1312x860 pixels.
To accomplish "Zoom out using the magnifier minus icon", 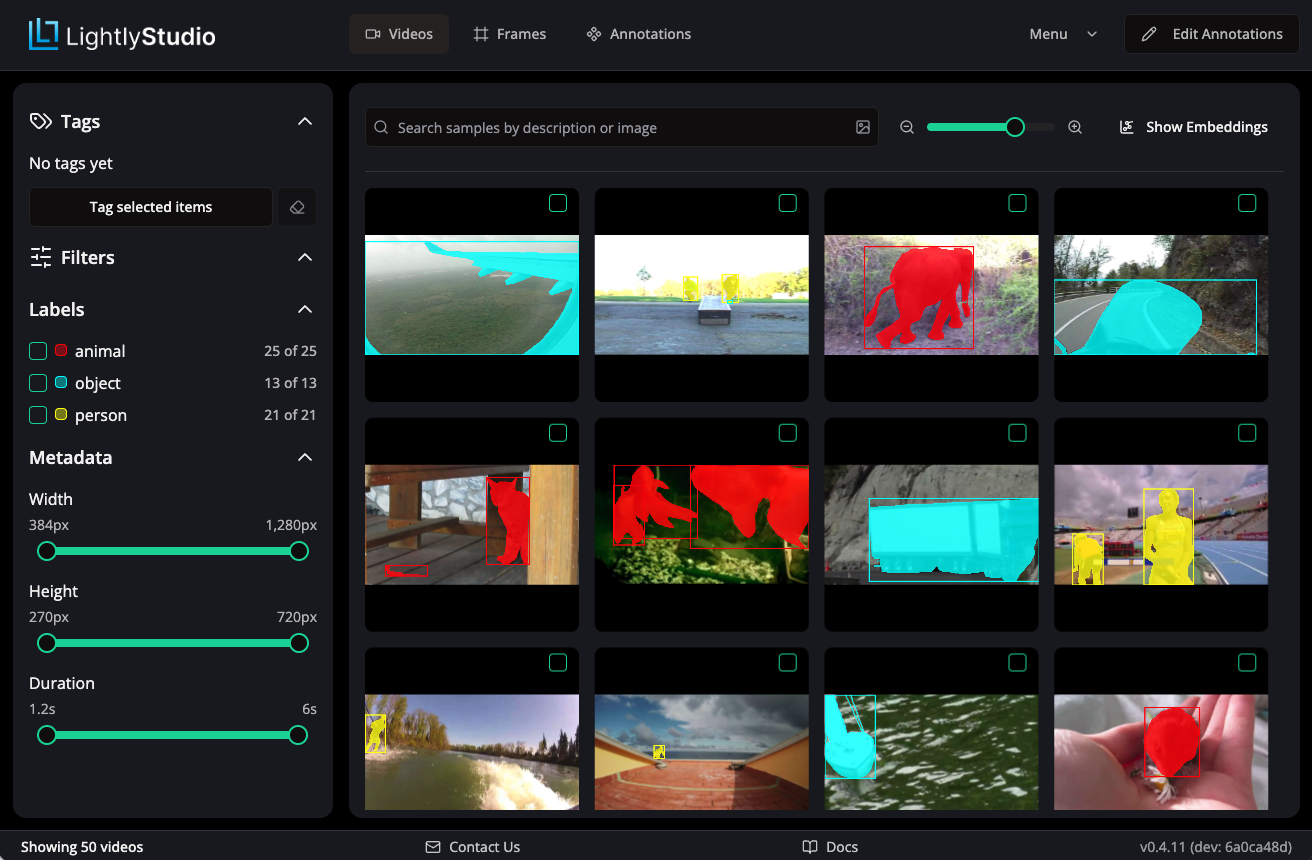I will tap(906, 127).
